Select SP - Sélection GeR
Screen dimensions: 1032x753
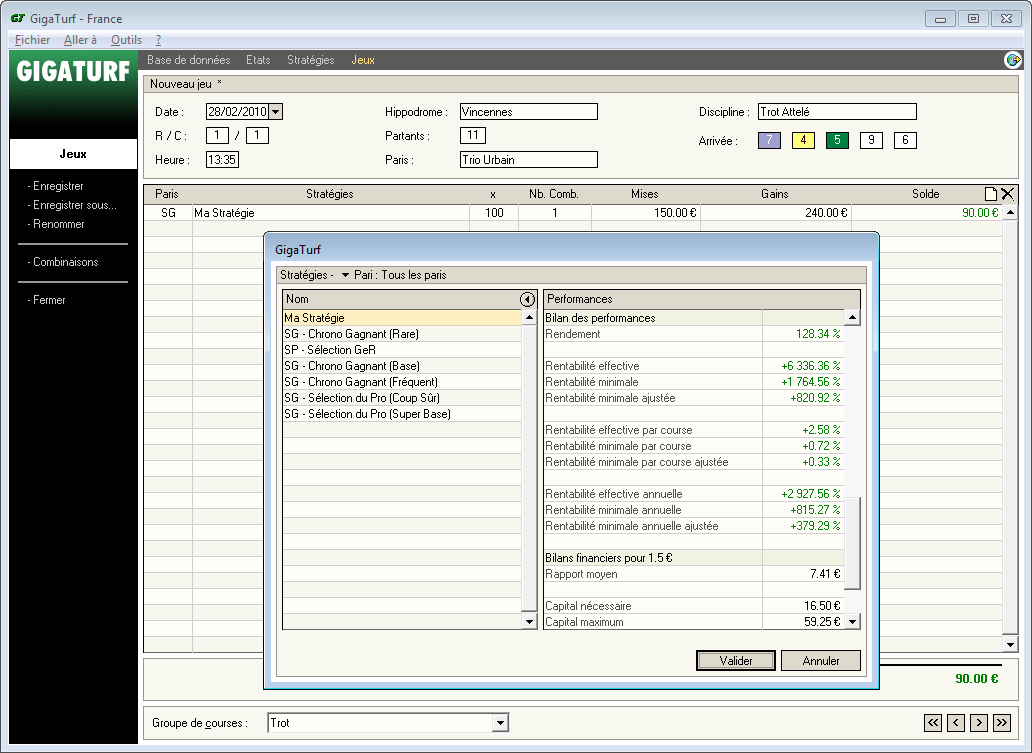click(402, 350)
